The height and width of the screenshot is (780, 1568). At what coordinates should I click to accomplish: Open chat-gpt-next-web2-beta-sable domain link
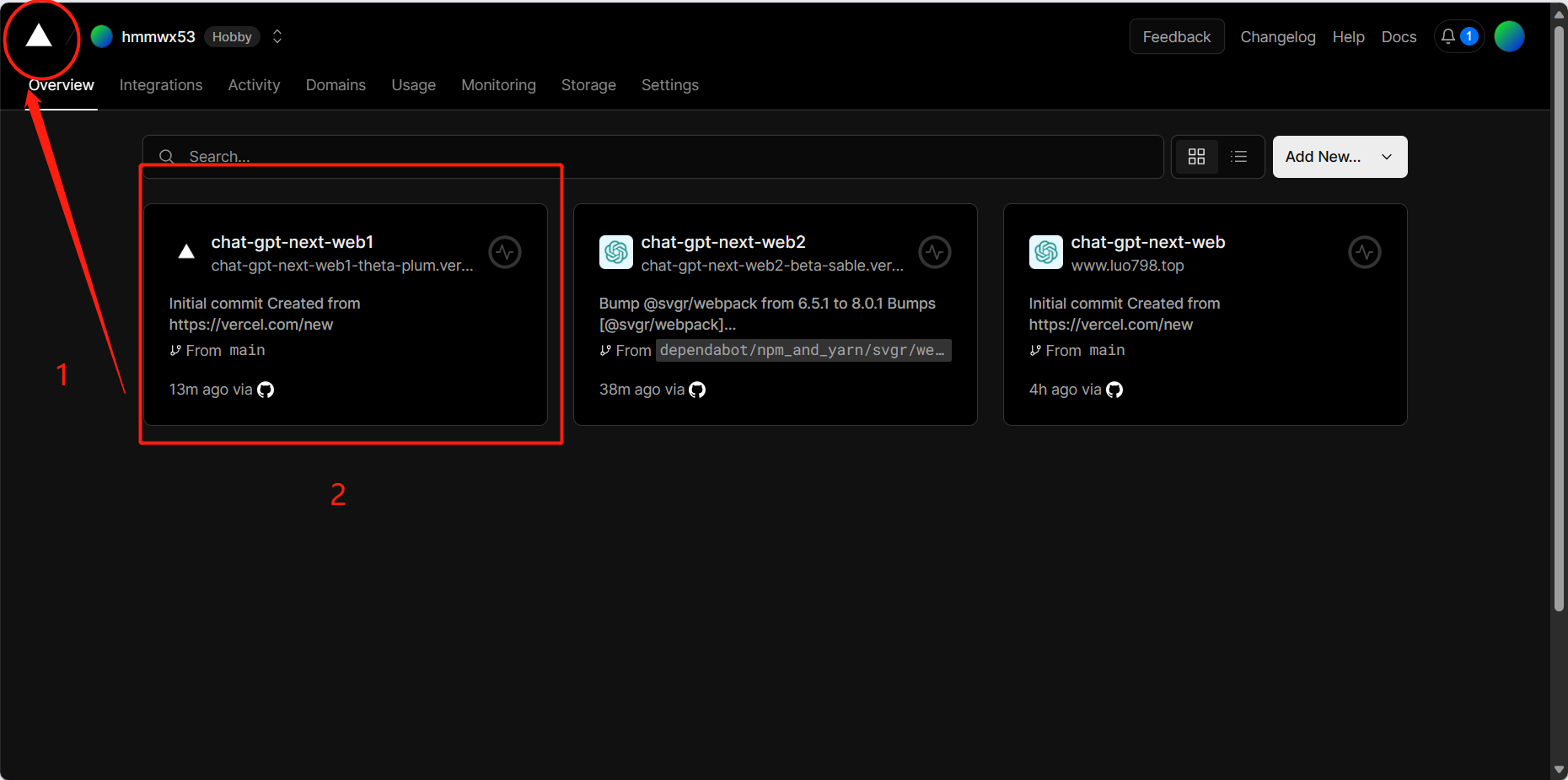coord(772,266)
